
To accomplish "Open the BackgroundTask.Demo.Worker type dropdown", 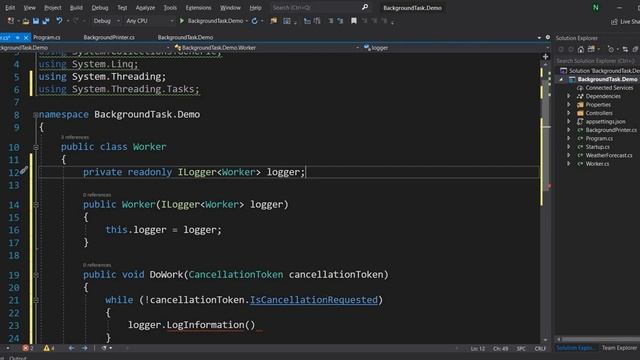I will point(267,48).
